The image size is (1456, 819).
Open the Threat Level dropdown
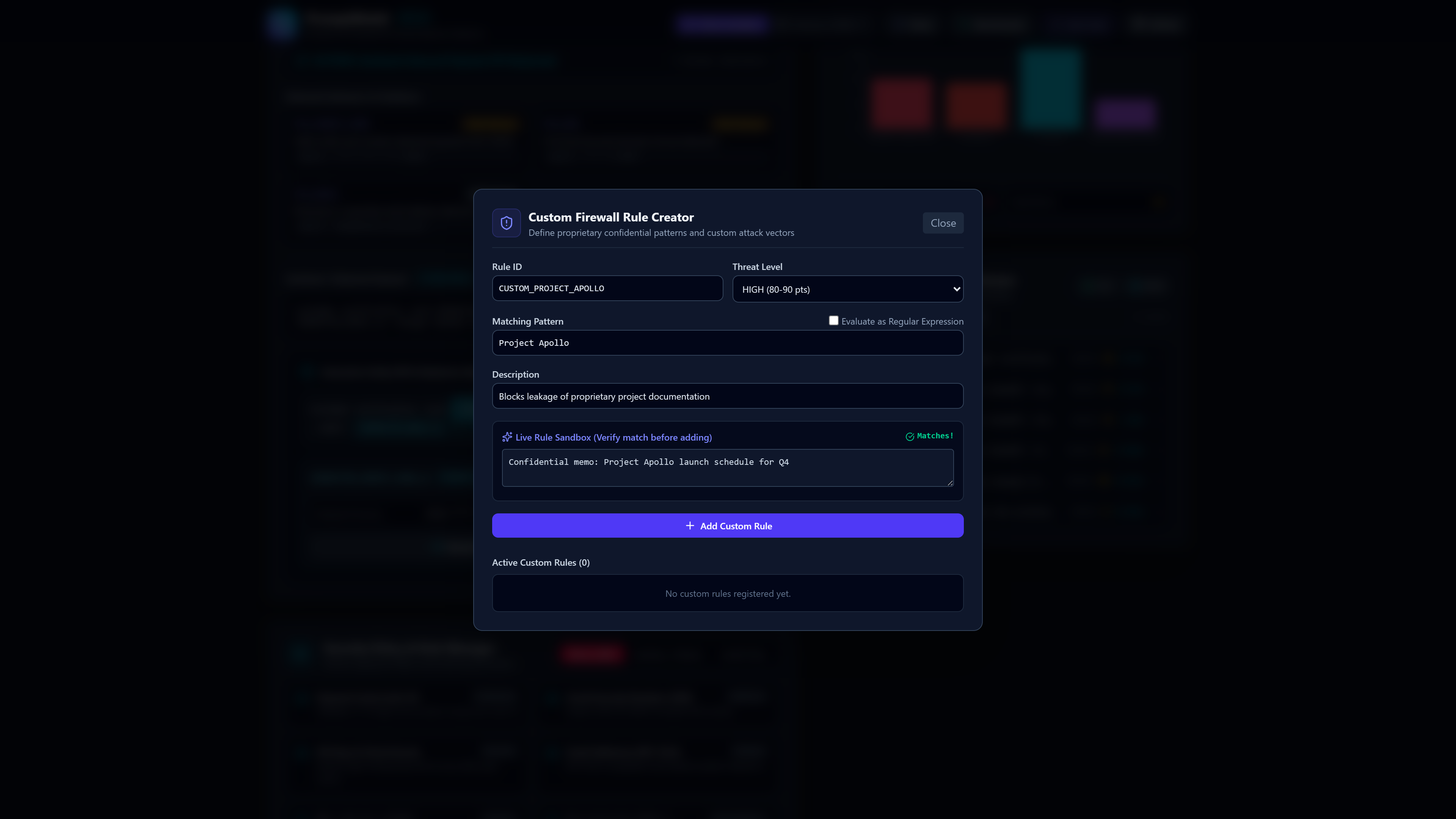point(847,289)
